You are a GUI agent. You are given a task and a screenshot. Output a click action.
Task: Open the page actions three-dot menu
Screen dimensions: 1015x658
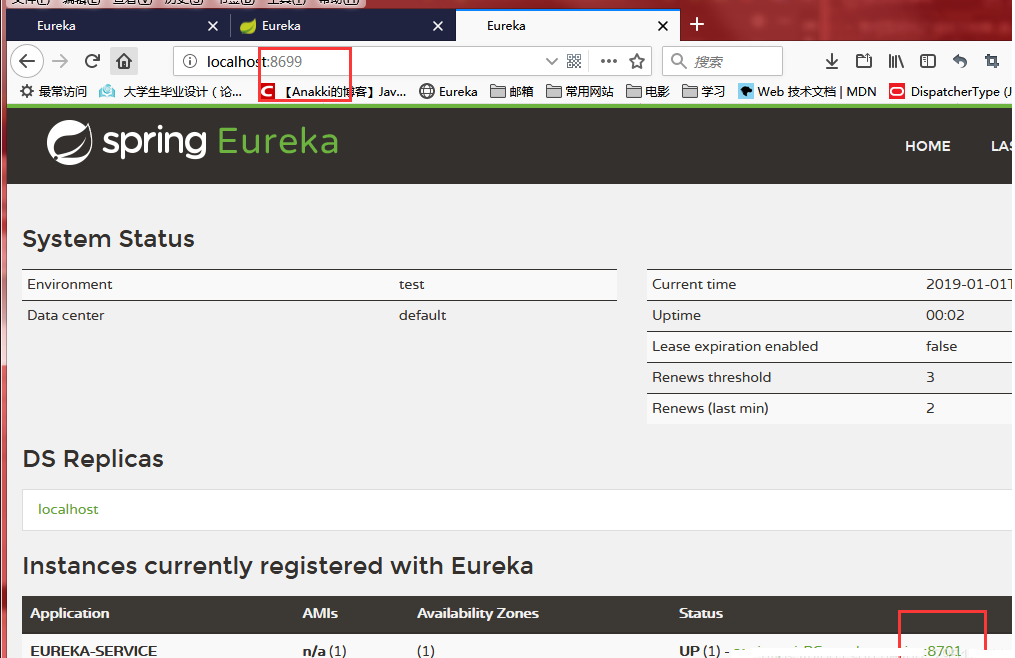tap(608, 62)
